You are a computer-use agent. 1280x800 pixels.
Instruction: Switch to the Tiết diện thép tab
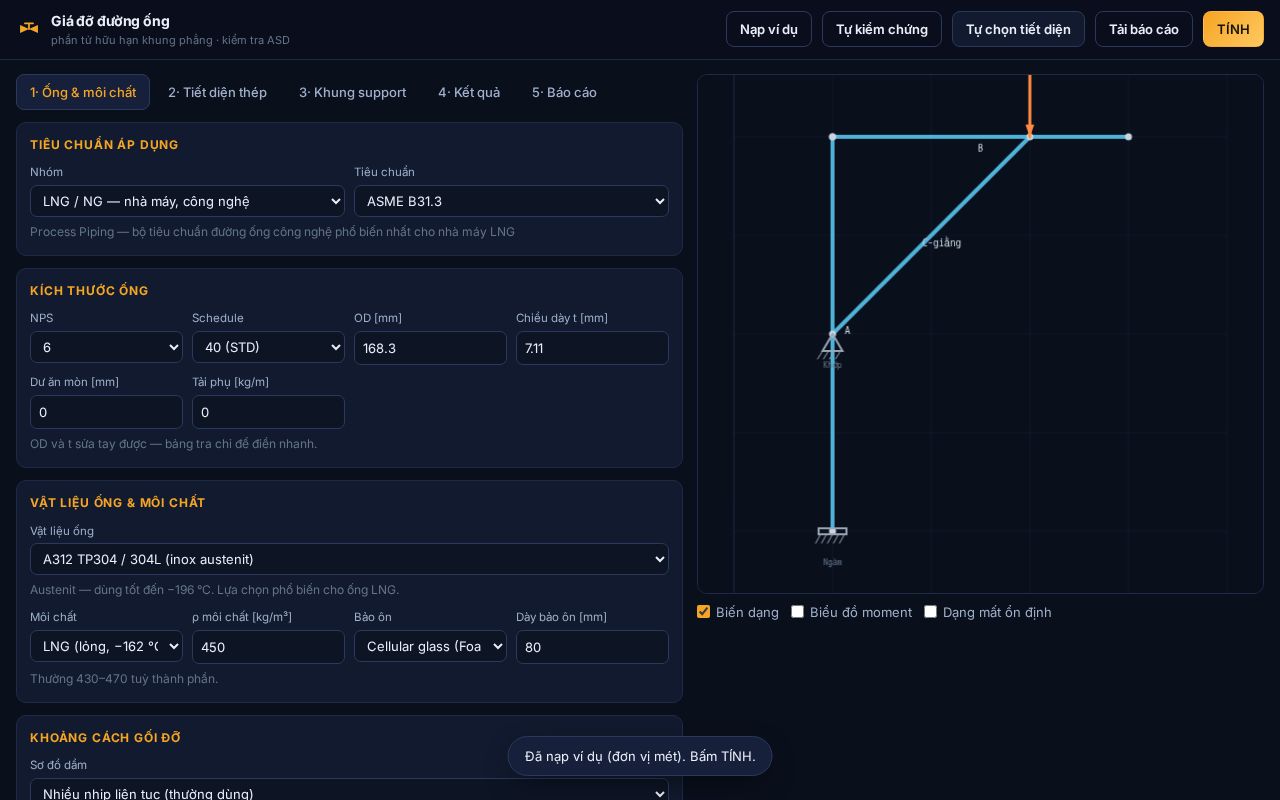[x=217, y=92]
